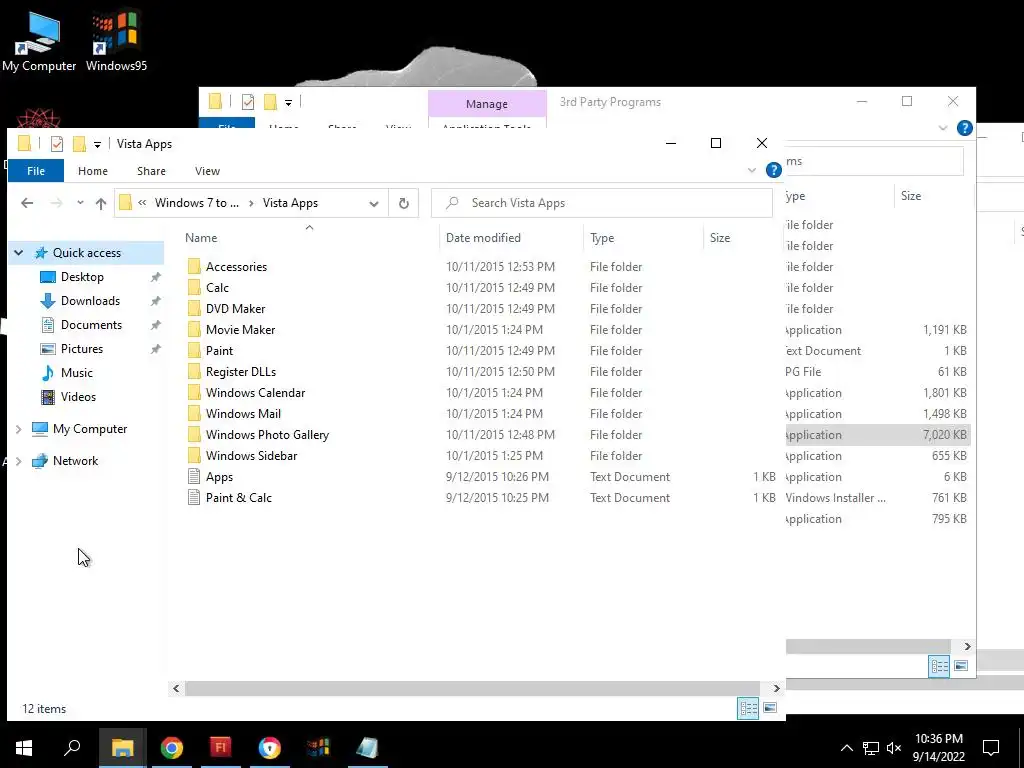The image size is (1024, 768).
Task: Select the Windows Calendar folder
Action: click(255, 392)
